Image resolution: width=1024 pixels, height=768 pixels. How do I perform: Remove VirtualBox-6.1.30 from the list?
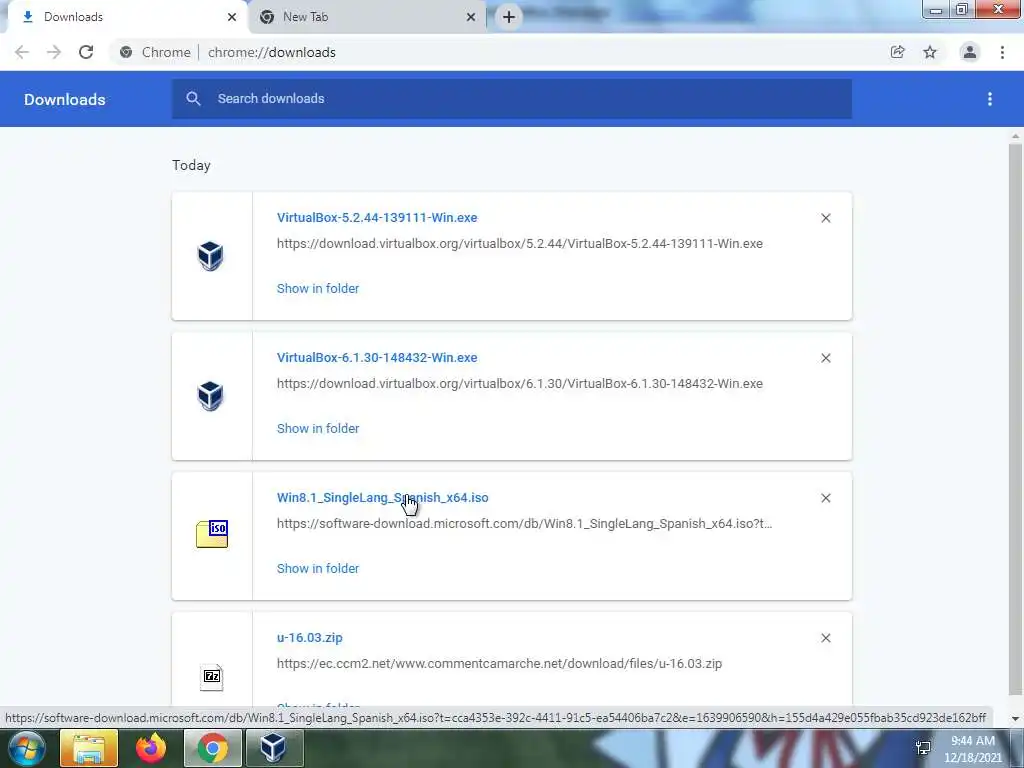tap(825, 358)
